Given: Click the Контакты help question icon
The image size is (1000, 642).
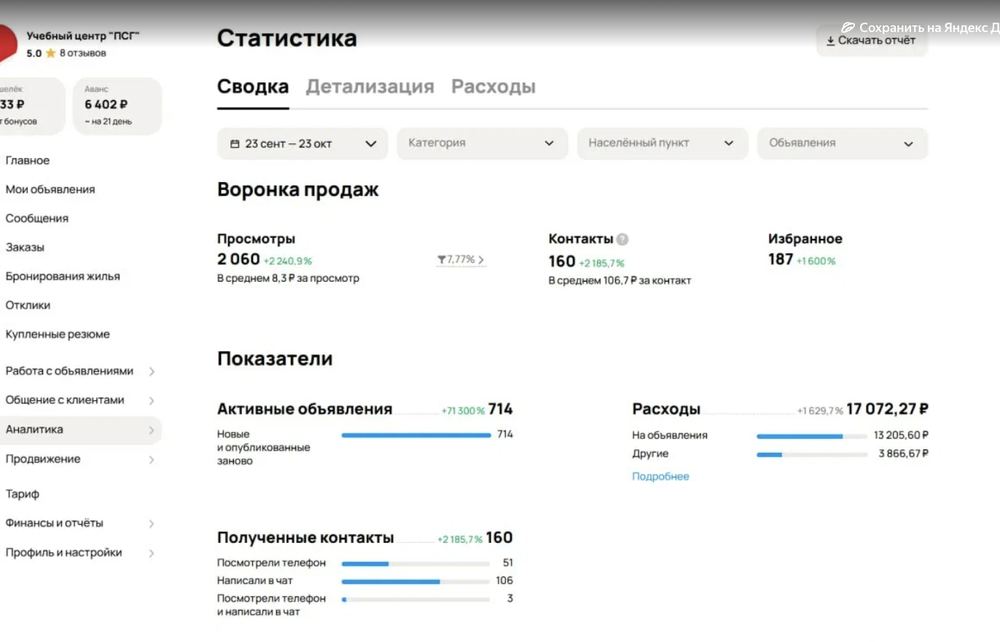Looking at the screenshot, I should 622,239.
